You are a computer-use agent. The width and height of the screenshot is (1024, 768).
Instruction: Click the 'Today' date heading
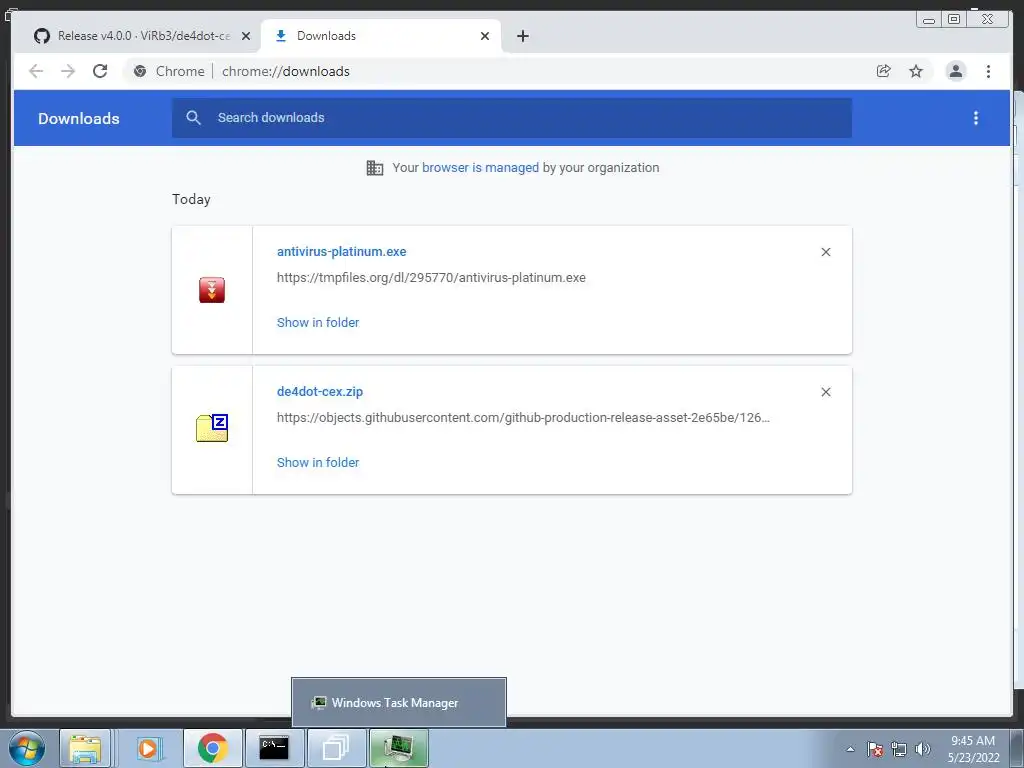click(x=191, y=199)
